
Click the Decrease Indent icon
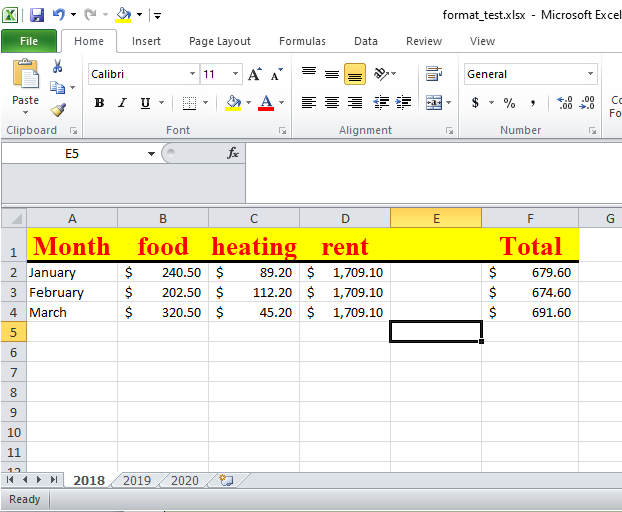coord(381,103)
